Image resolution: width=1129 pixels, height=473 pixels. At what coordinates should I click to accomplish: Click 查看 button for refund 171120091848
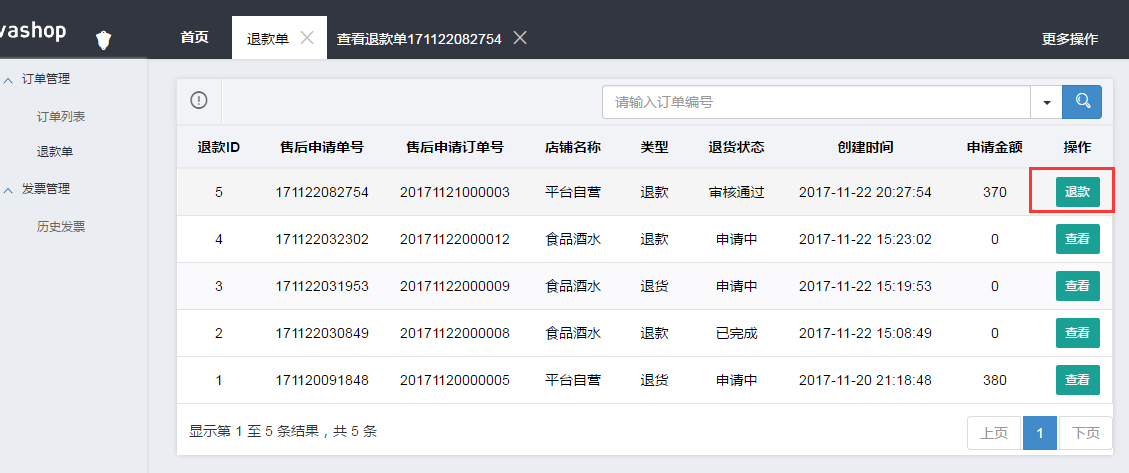point(1077,380)
